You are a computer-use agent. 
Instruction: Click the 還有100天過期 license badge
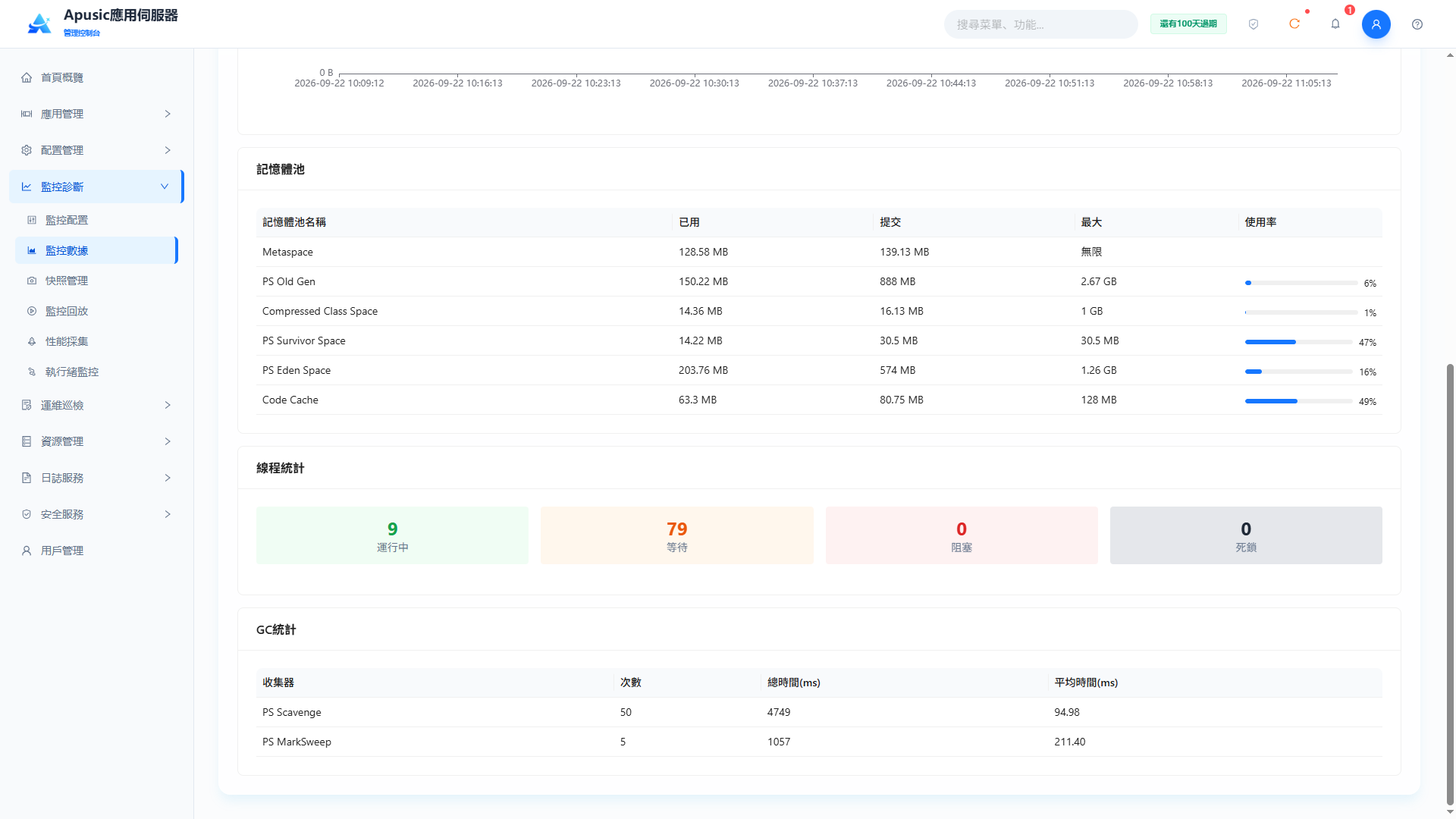1188,24
